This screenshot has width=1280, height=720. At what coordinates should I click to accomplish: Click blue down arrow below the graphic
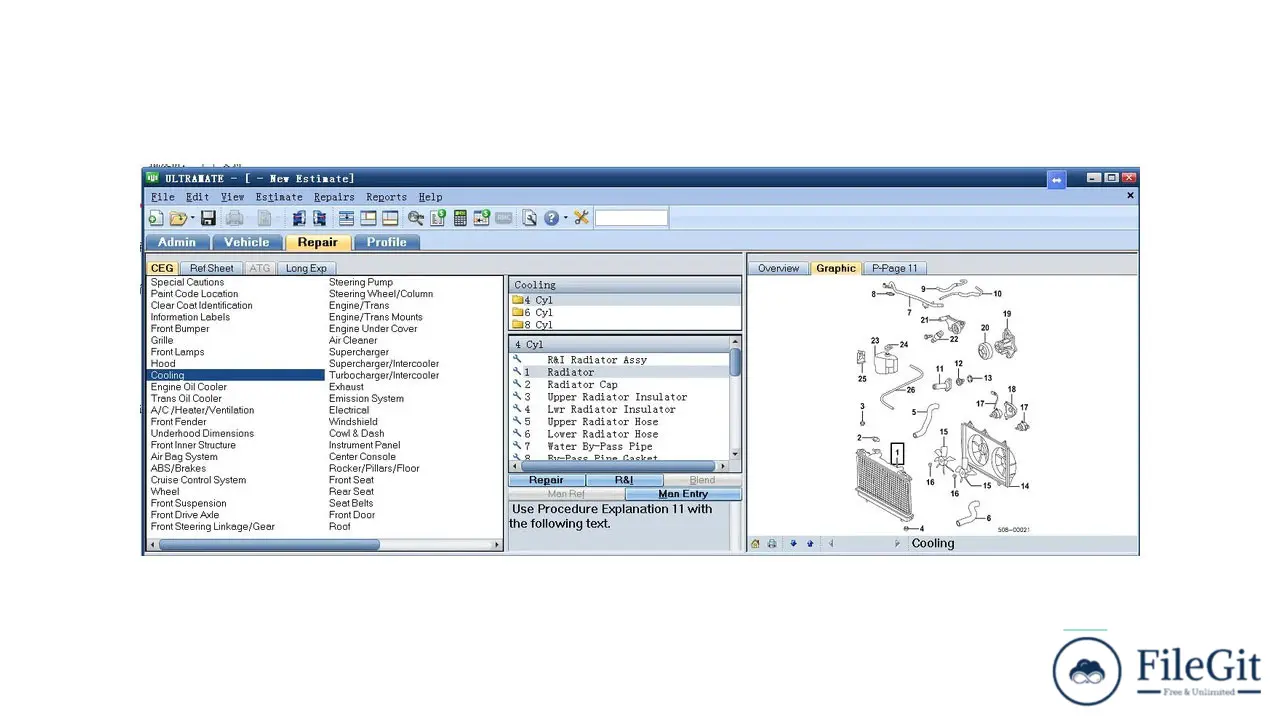coord(793,544)
